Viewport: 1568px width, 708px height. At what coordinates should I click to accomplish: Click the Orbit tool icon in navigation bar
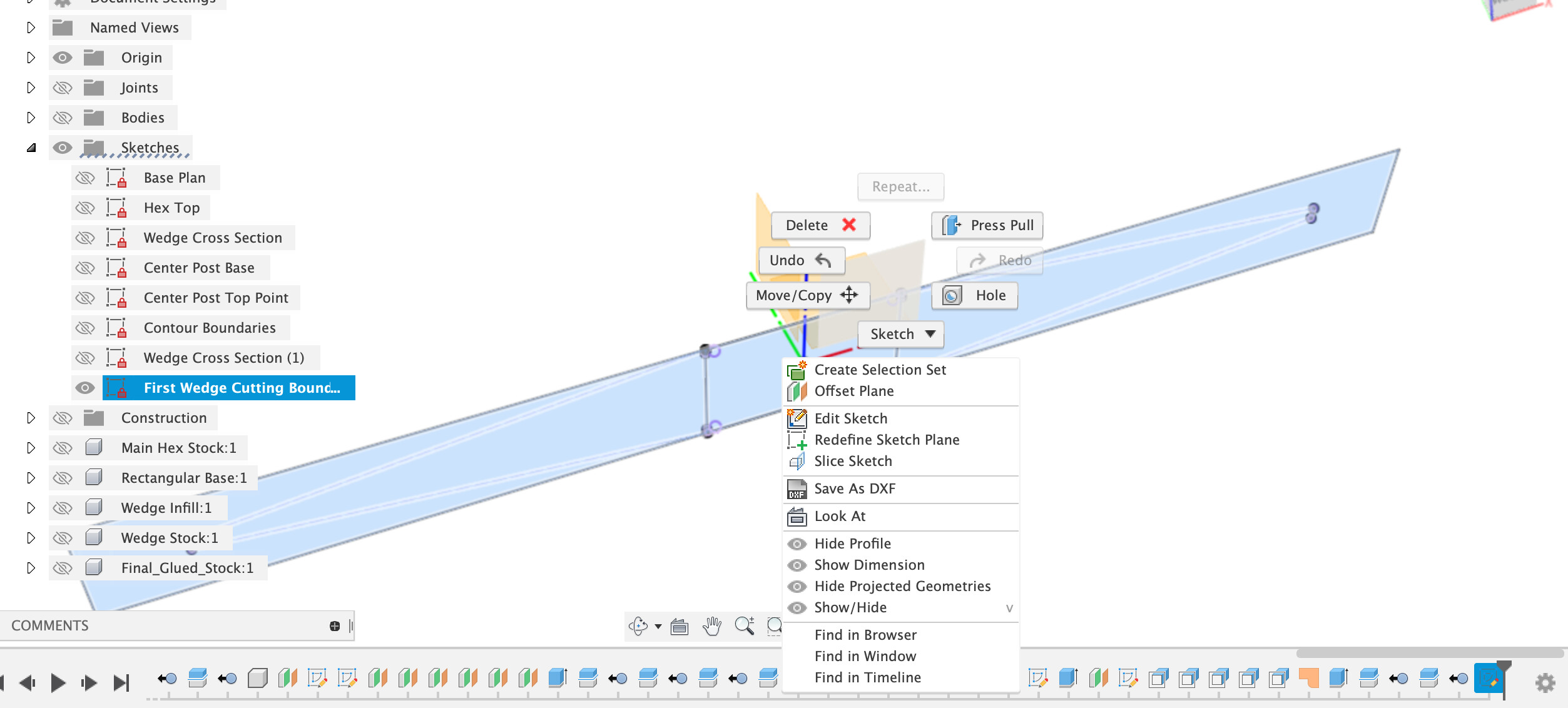coord(638,626)
